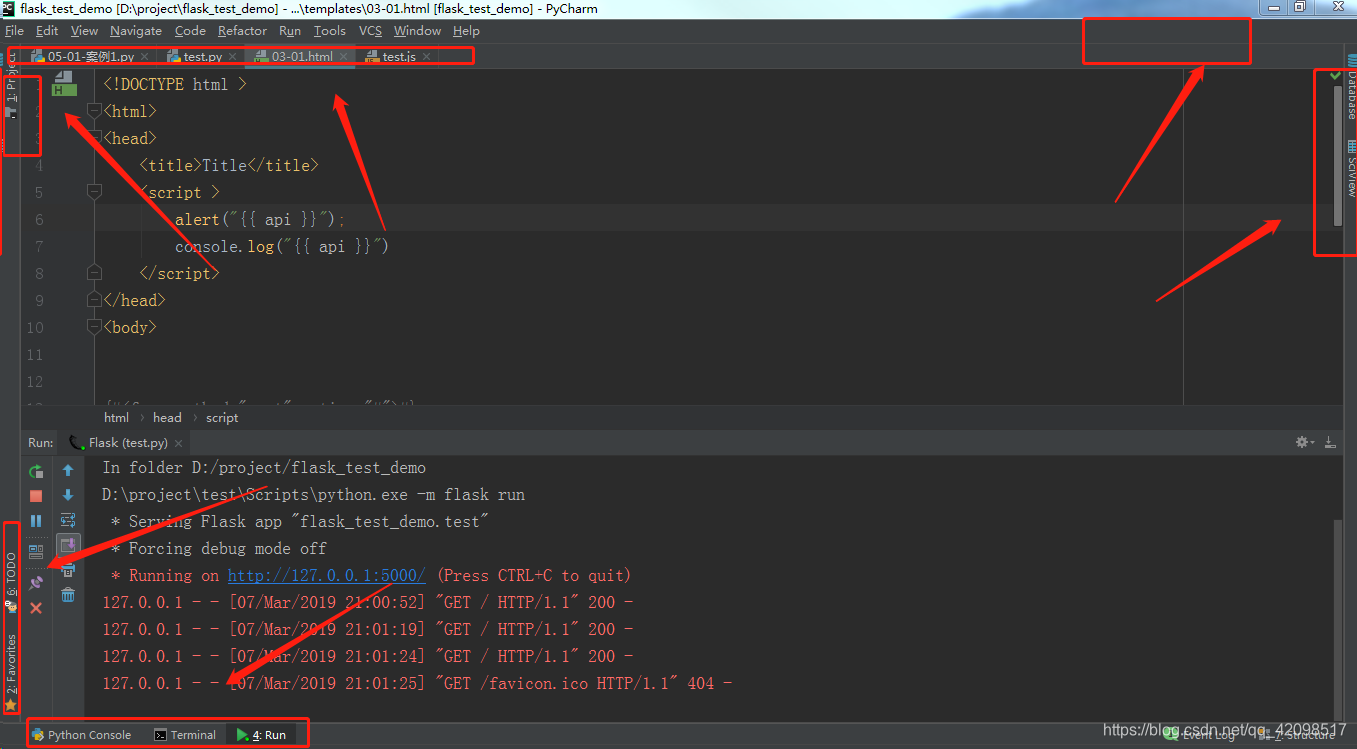Screen dimensions: 1357x749
Task: Collapse the head tag fold
Action: [x=94, y=138]
